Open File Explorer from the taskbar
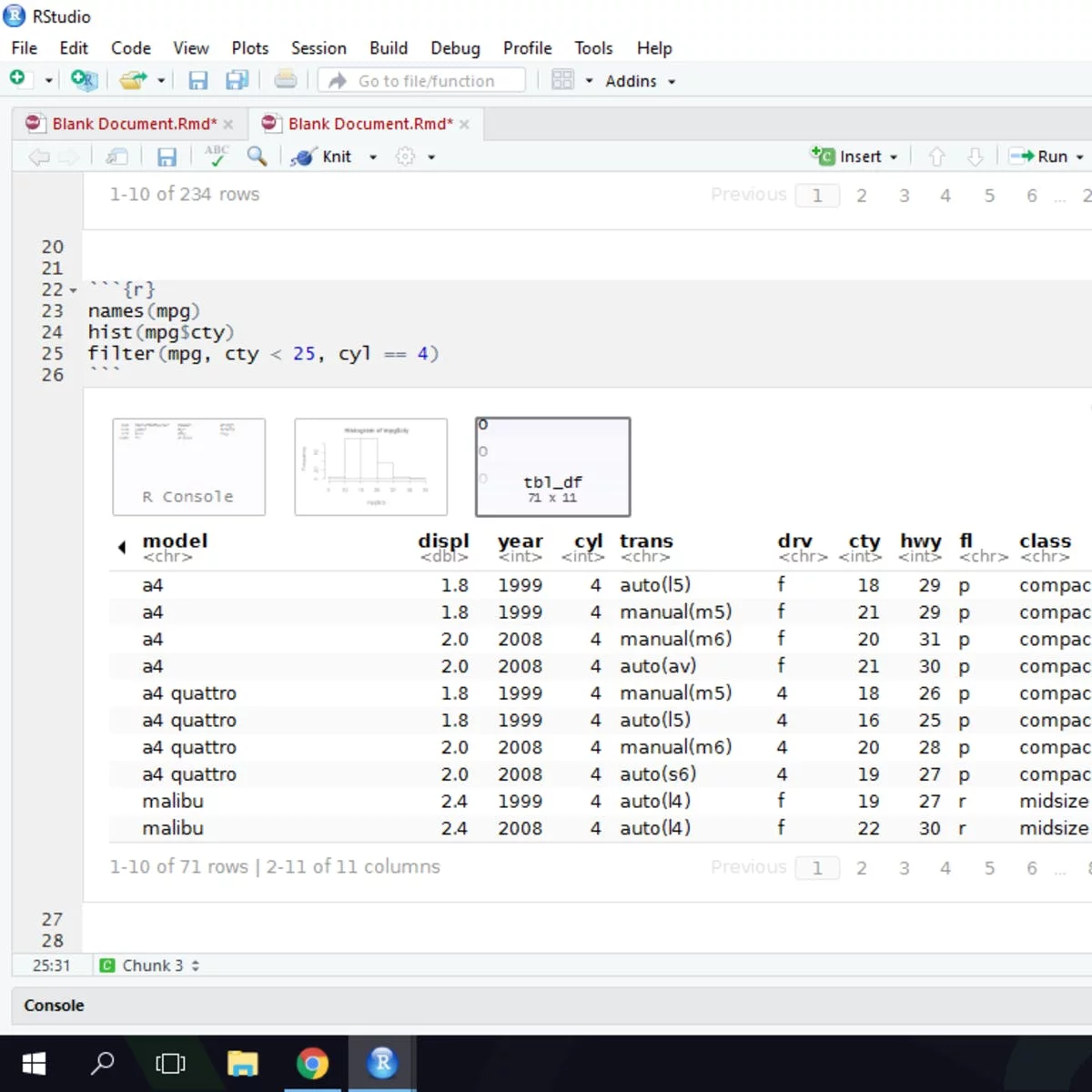 coord(242,1063)
